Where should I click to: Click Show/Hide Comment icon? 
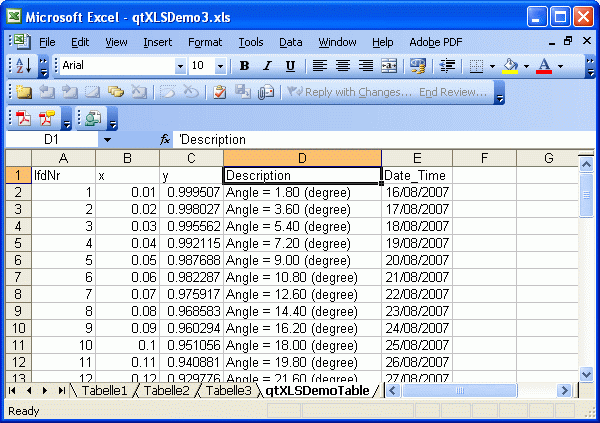pyautogui.click(x=93, y=92)
